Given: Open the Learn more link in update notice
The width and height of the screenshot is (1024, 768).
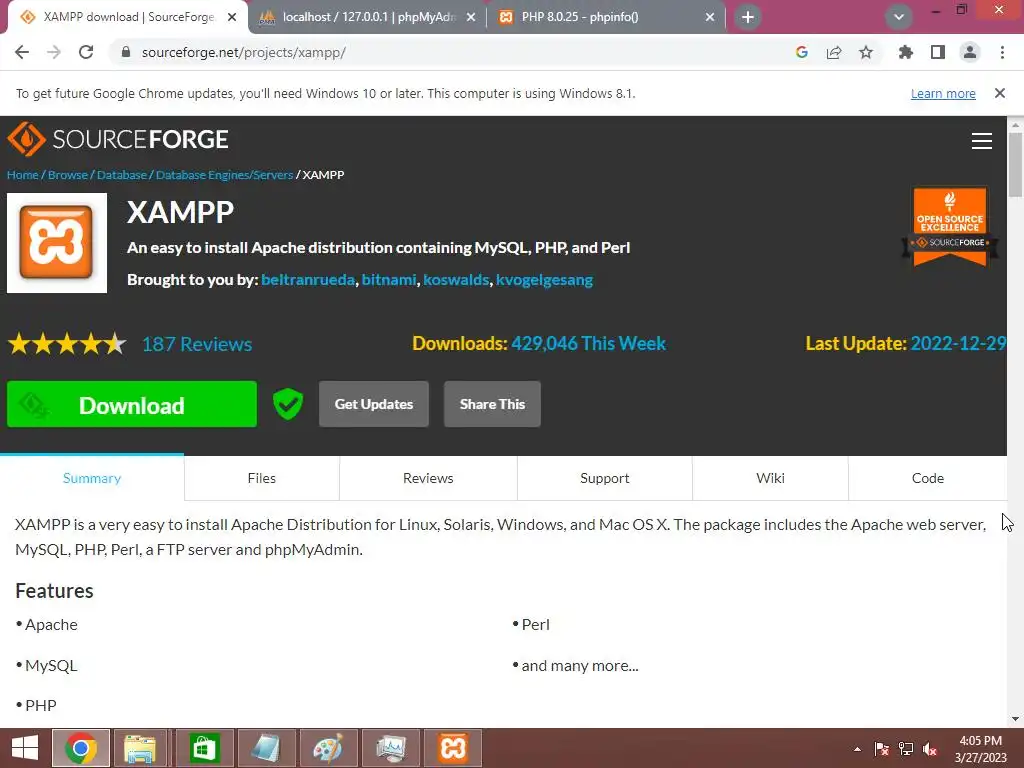Looking at the screenshot, I should [943, 93].
